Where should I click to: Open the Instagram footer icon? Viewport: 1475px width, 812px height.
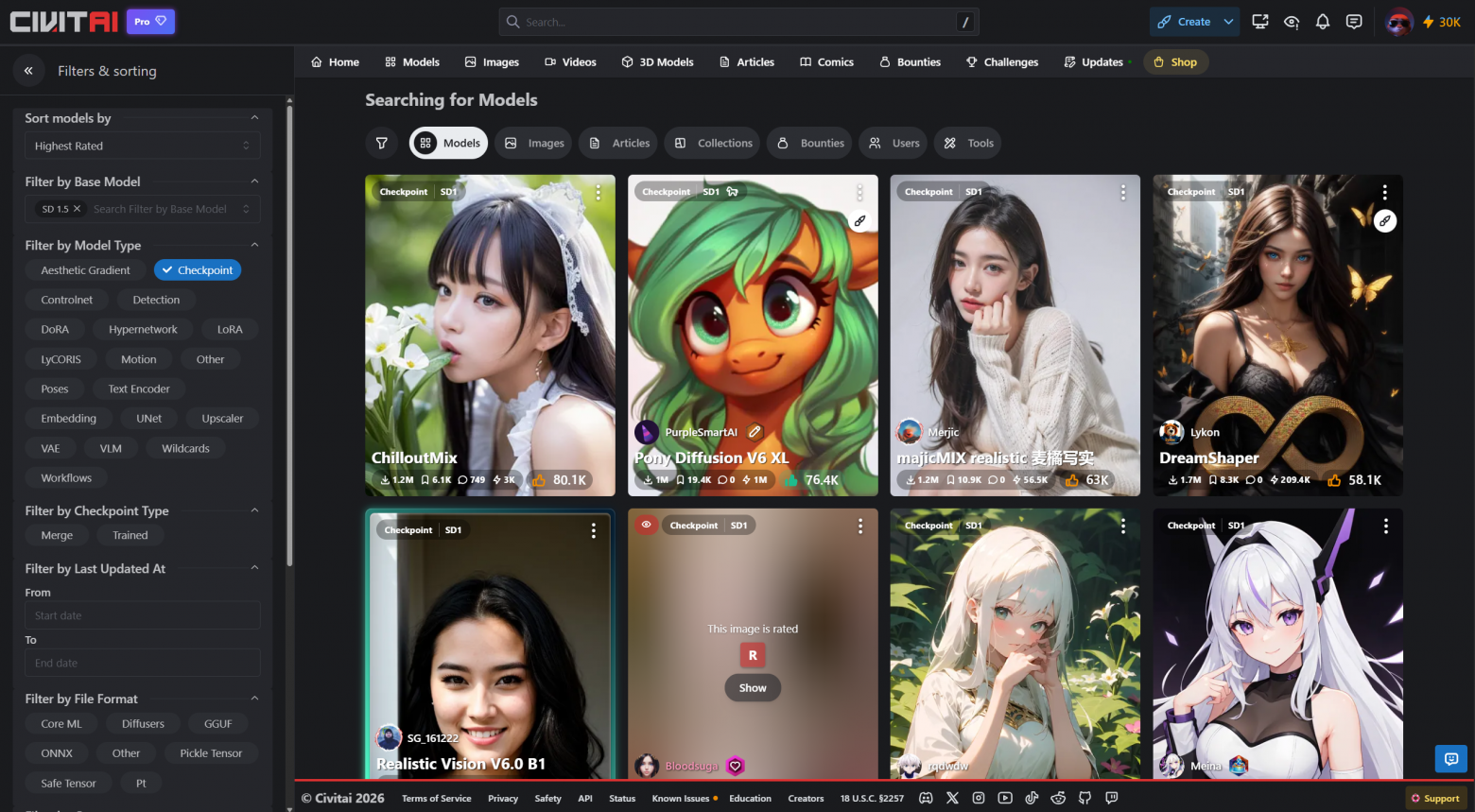979,798
